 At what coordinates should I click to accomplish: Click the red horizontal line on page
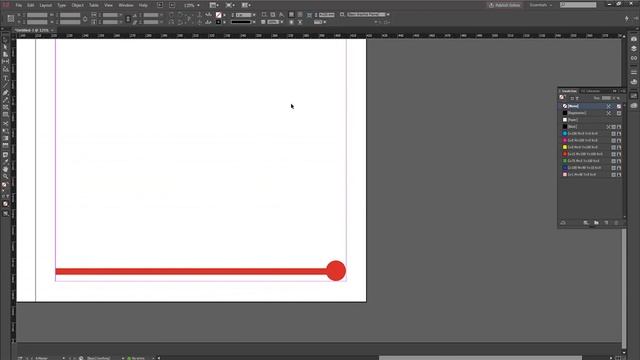point(191,271)
